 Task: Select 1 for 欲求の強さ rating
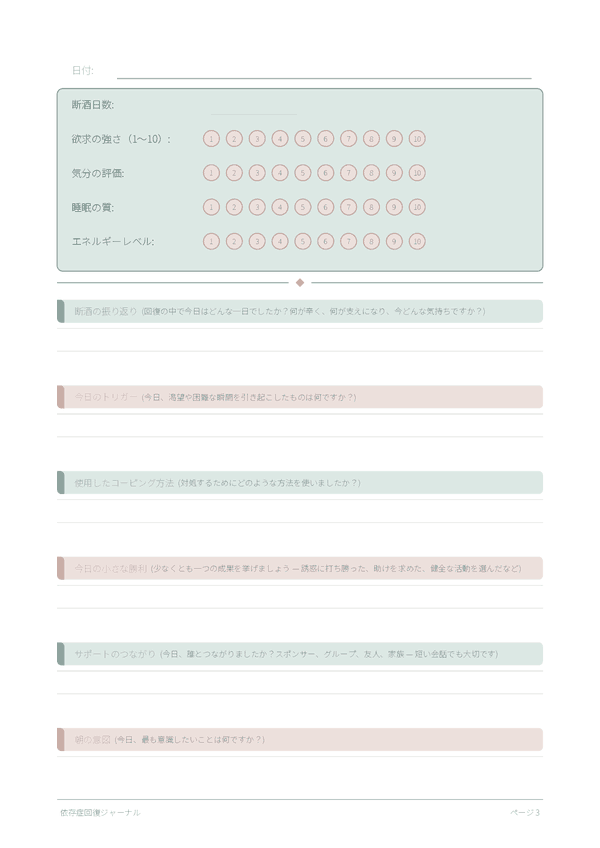pos(211,139)
